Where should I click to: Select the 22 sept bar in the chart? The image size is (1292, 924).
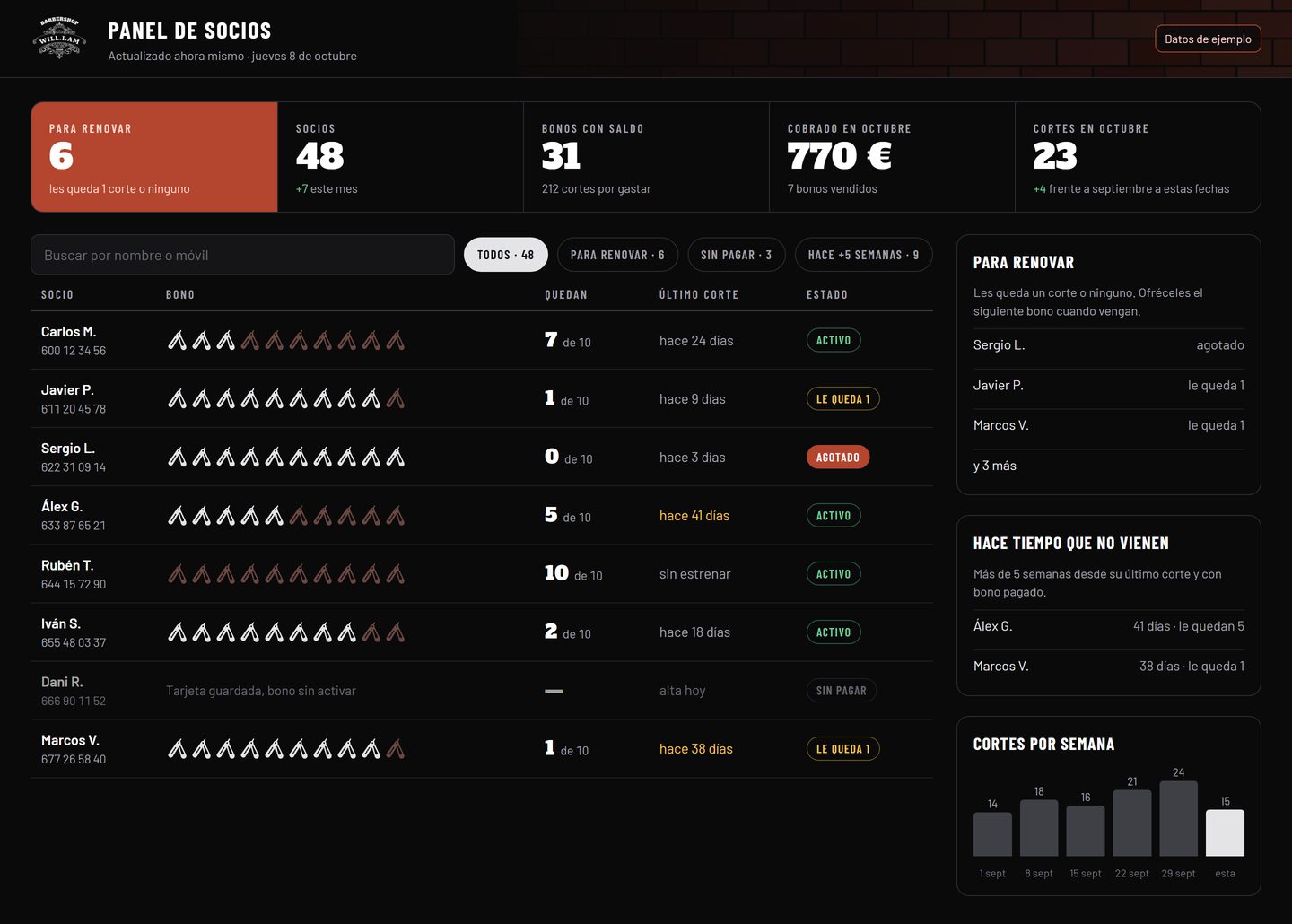[1132, 824]
